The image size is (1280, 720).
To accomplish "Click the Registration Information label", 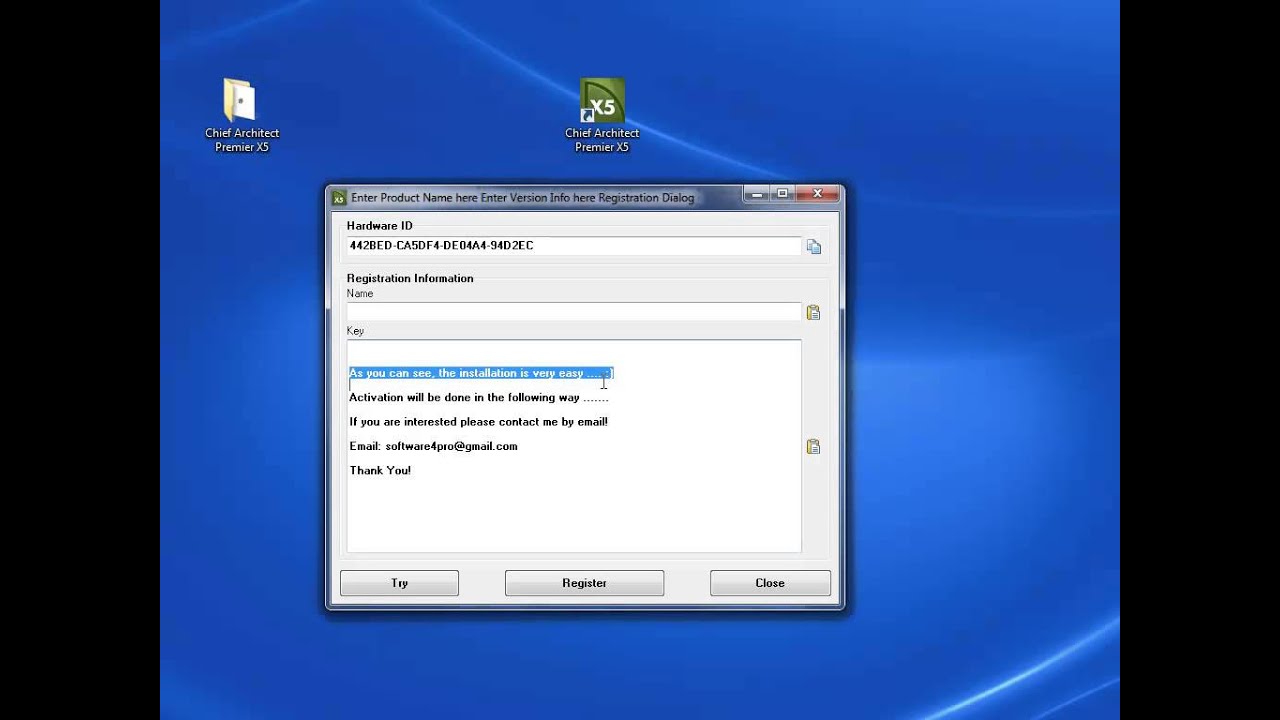I will (410, 278).
